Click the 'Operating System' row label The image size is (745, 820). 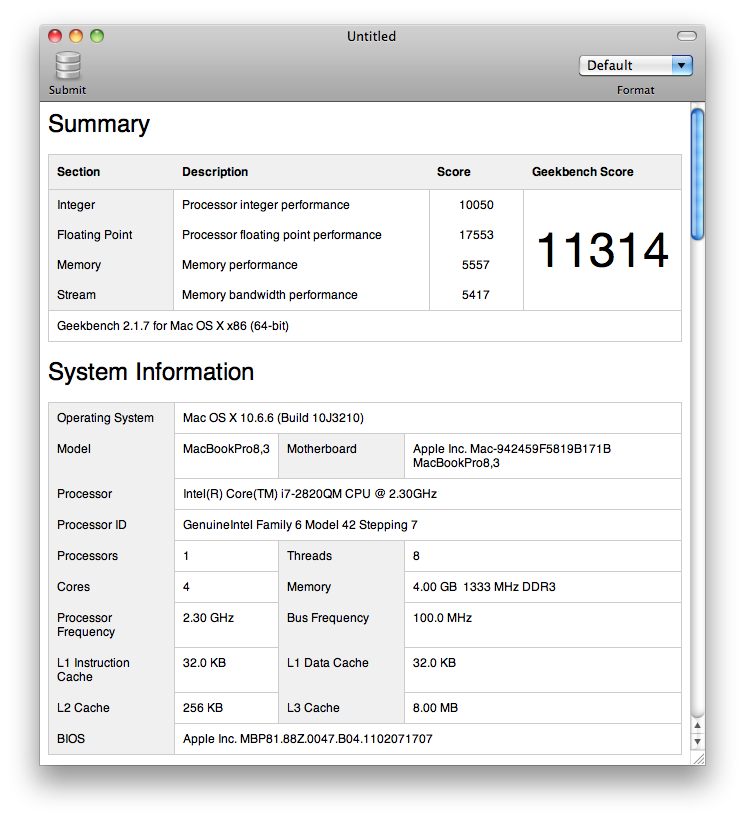(105, 418)
